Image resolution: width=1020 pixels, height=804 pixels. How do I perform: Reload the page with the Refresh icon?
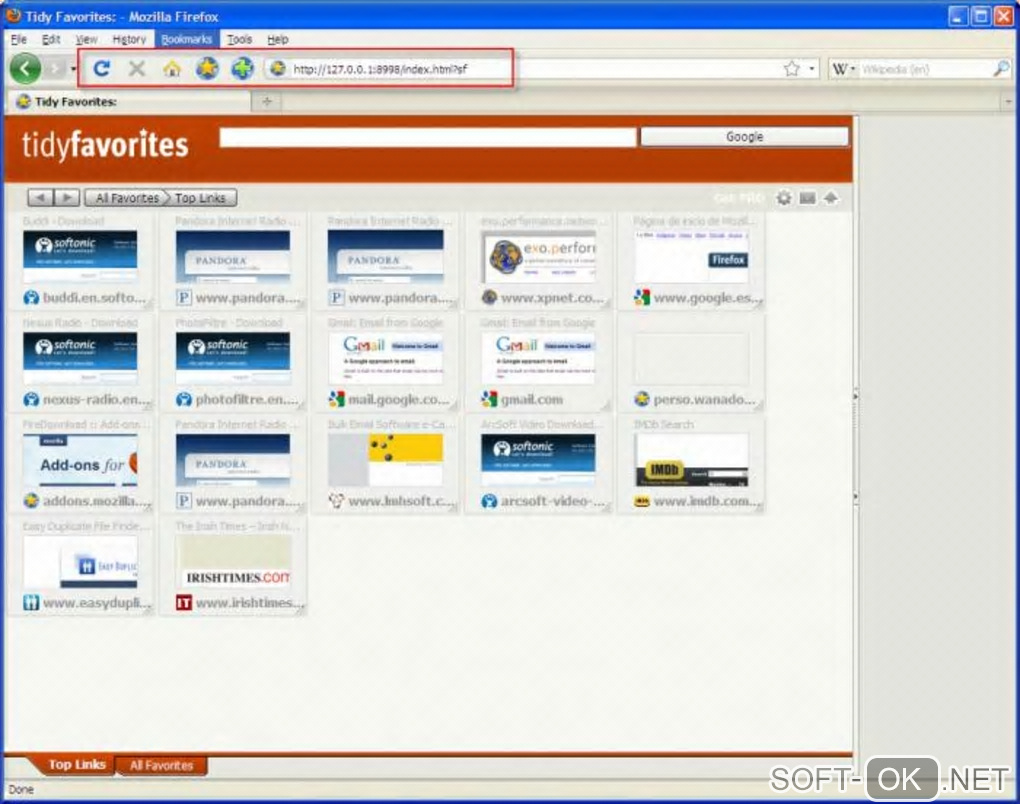[101, 68]
